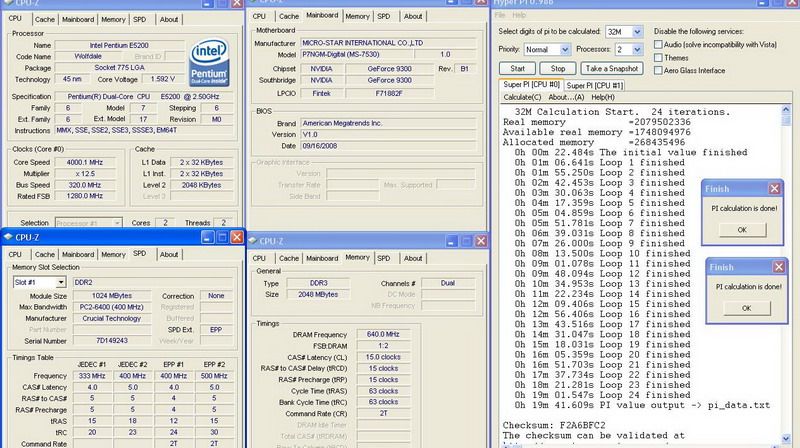Select Cache tab in the CPU-Z Timings window
Viewport: 800px width, 448px height.
click(288, 258)
